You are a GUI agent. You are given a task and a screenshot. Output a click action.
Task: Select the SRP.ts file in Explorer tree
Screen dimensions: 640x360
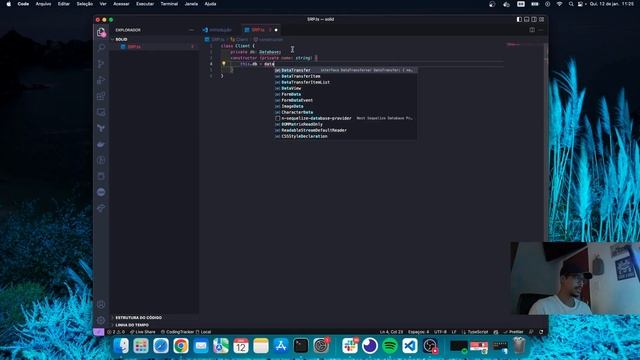[x=153, y=47]
